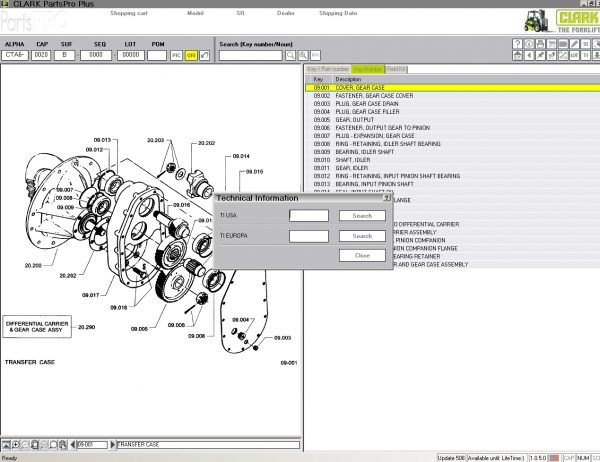Click the Pencil edit toolbar icon
The image size is (600, 462).
[x=574, y=44]
